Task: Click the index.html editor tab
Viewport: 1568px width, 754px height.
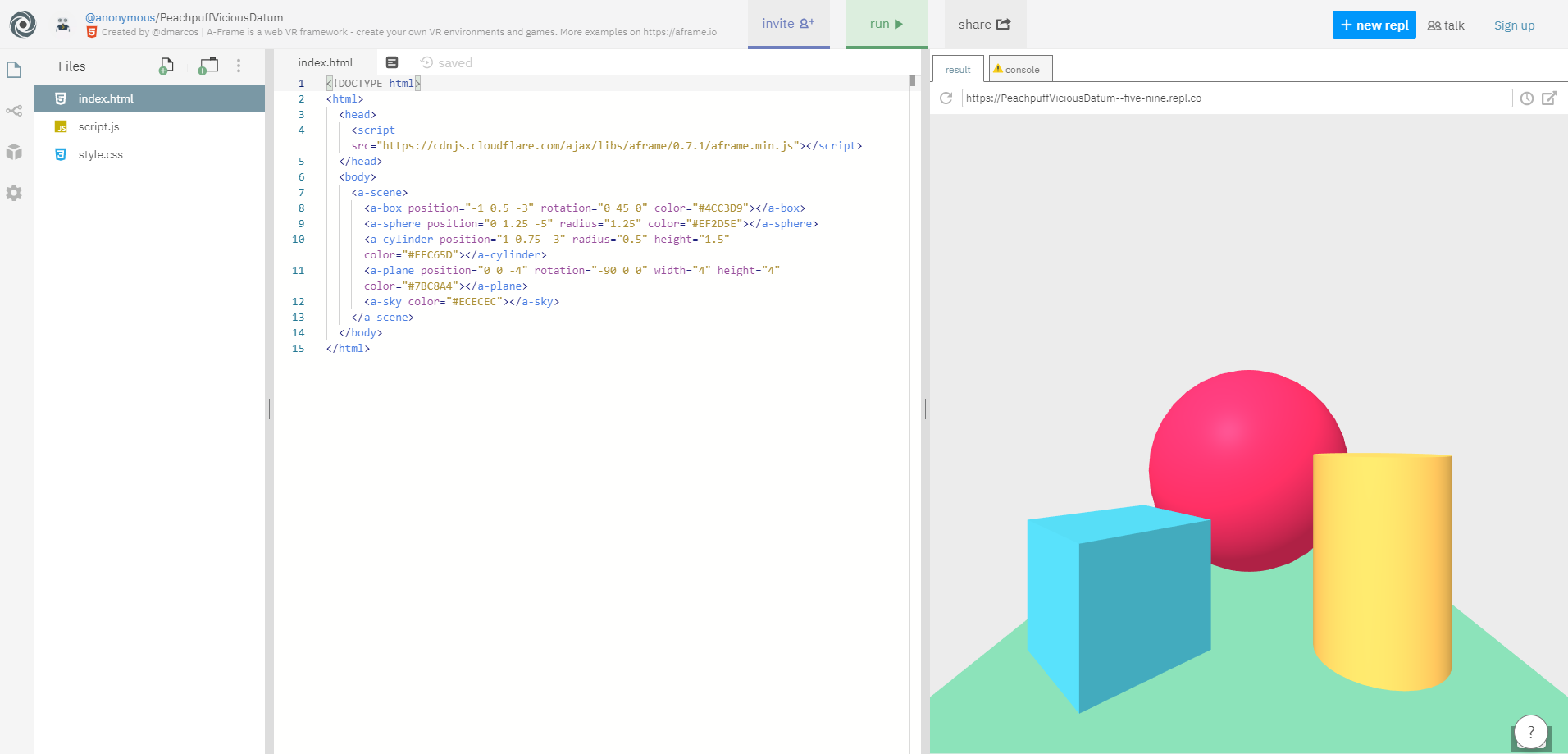Action: (x=326, y=62)
